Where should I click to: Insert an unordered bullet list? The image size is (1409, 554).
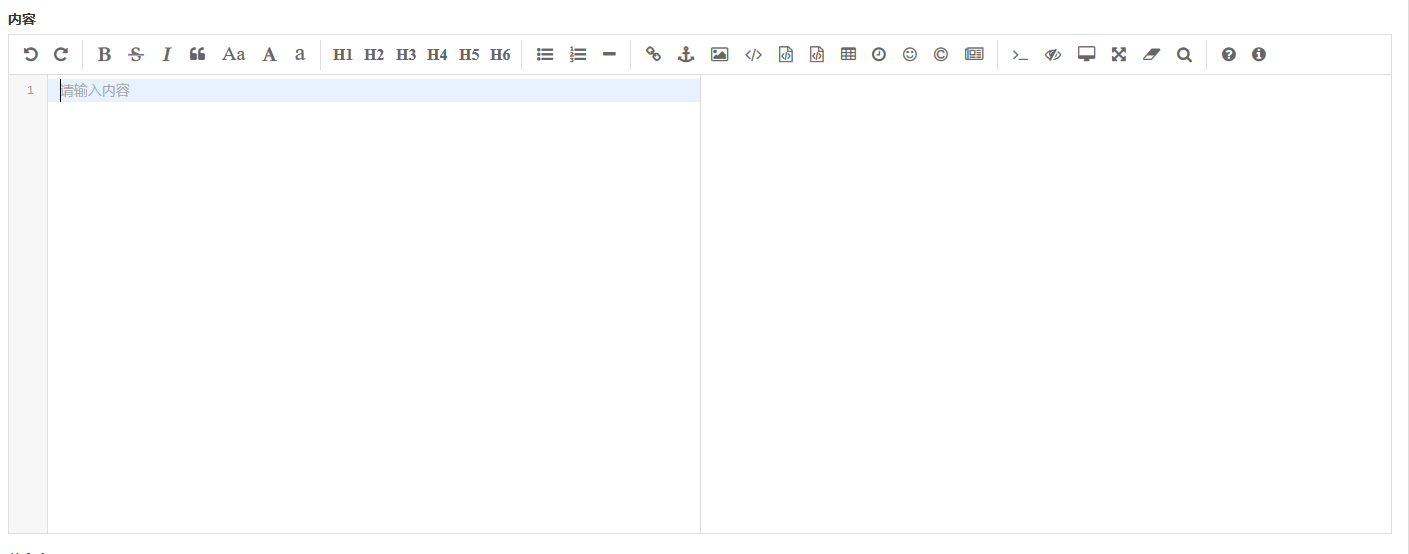(x=545, y=55)
